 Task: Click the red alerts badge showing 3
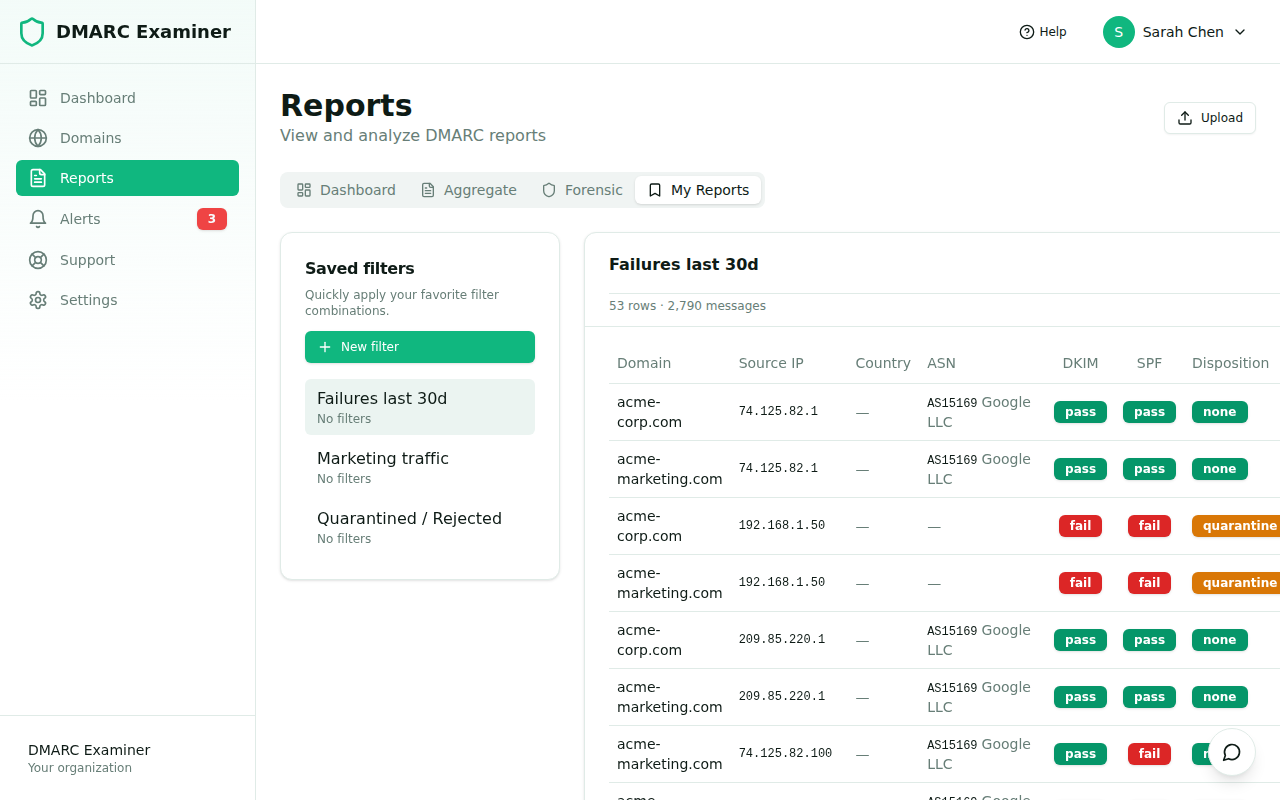click(x=212, y=219)
